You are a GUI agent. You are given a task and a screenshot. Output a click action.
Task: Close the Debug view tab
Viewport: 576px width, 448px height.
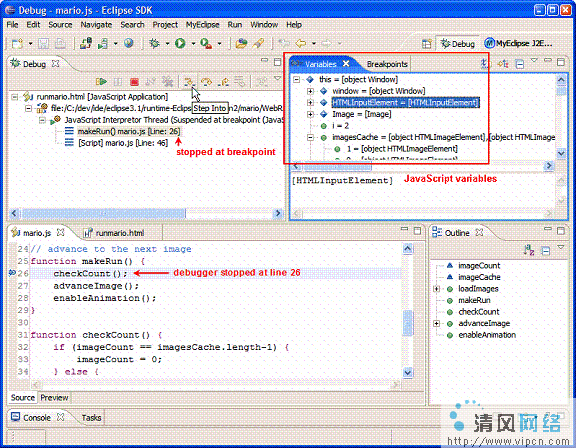(x=55, y=64)
